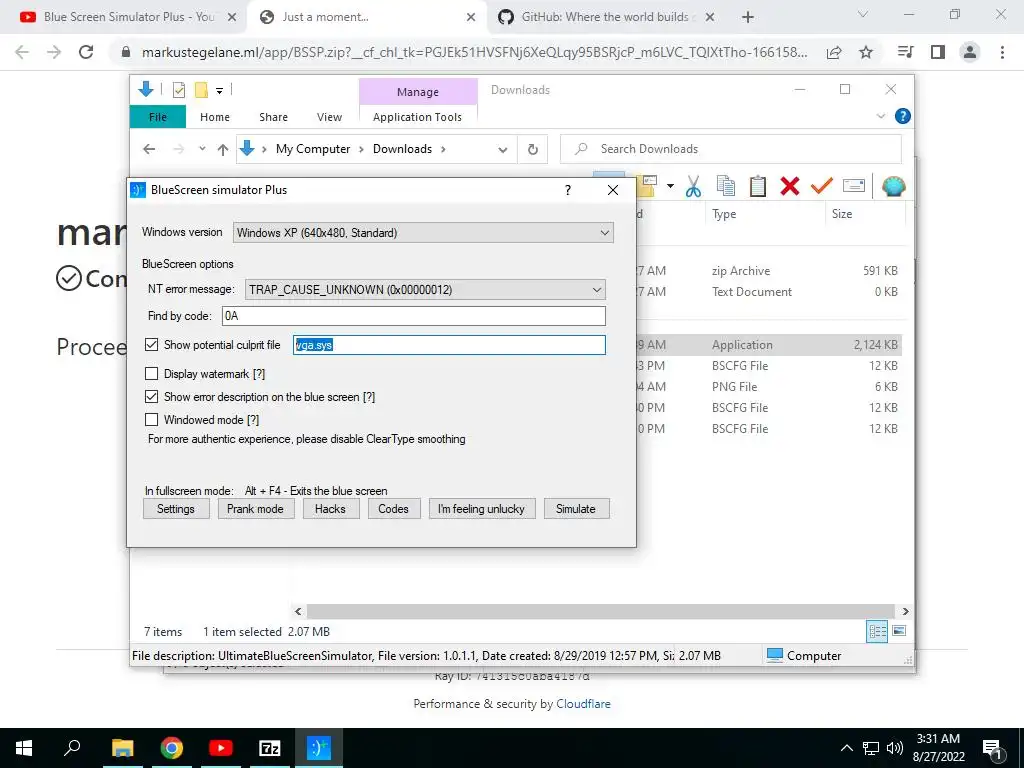This screenshot has width=1024, height=768.
Task: Switch to Details view in Explorer status bar
Action: 877,631
